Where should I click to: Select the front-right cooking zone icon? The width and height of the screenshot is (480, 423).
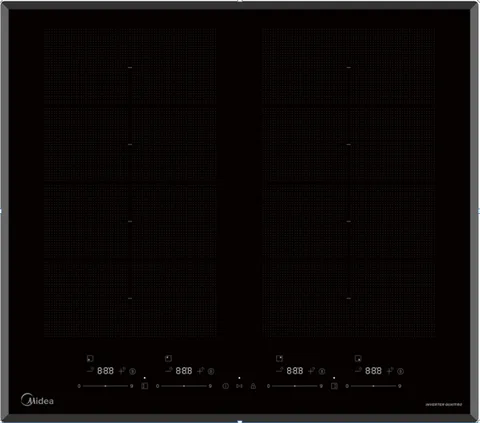coord(358,359)
